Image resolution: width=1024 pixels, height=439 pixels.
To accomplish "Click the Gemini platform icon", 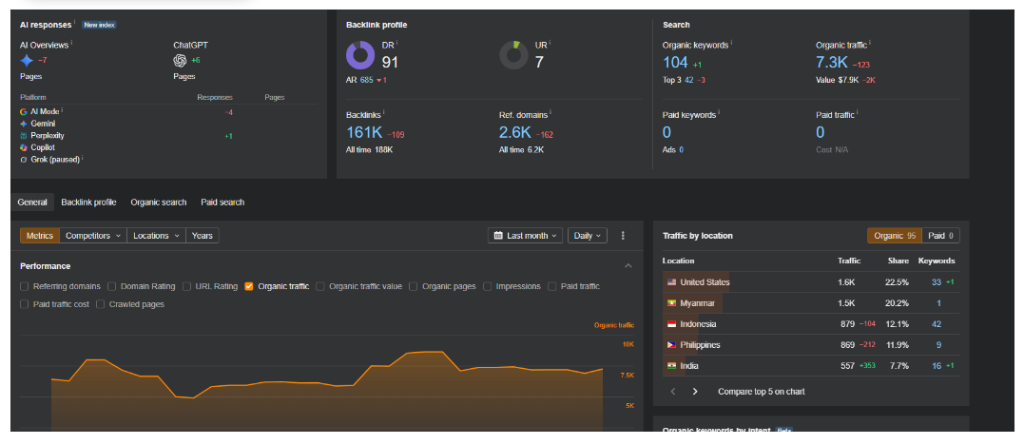I will click(x=24, y=123).
